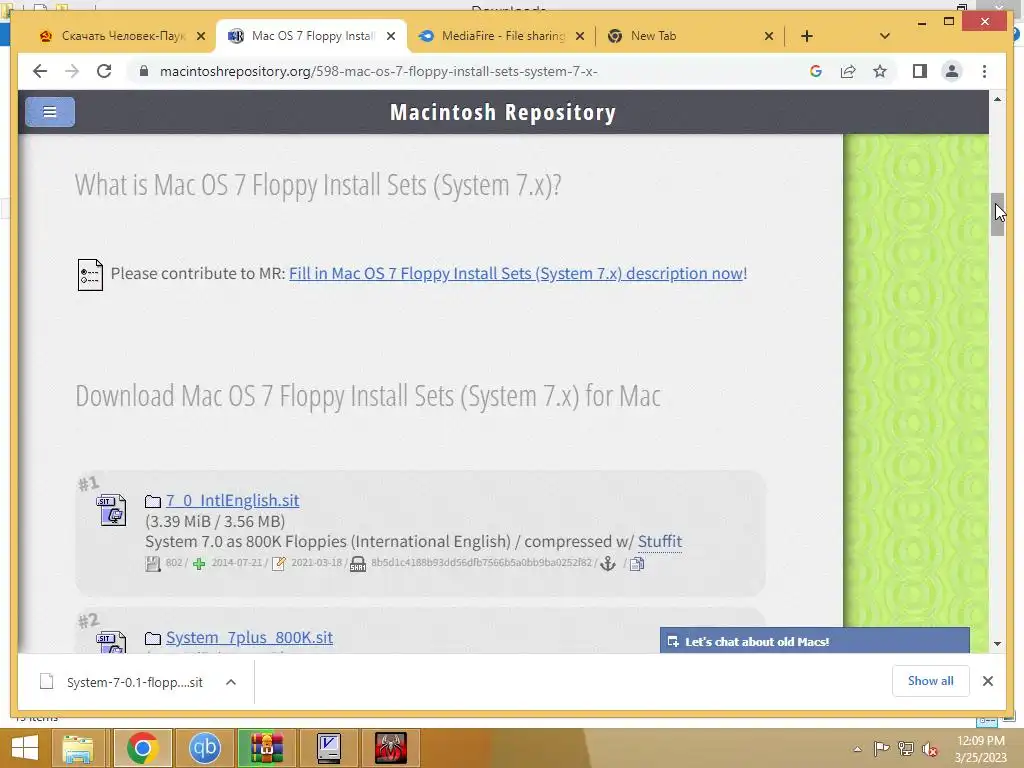This screenshot has height=768, width=1024.
Task: Bookmark this page with star icon
Action: click(880, 71)
